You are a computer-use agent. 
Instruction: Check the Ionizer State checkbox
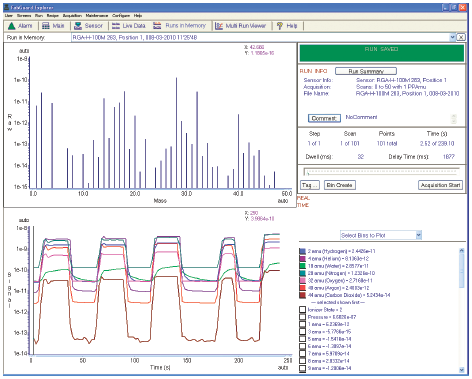(302, 310)
